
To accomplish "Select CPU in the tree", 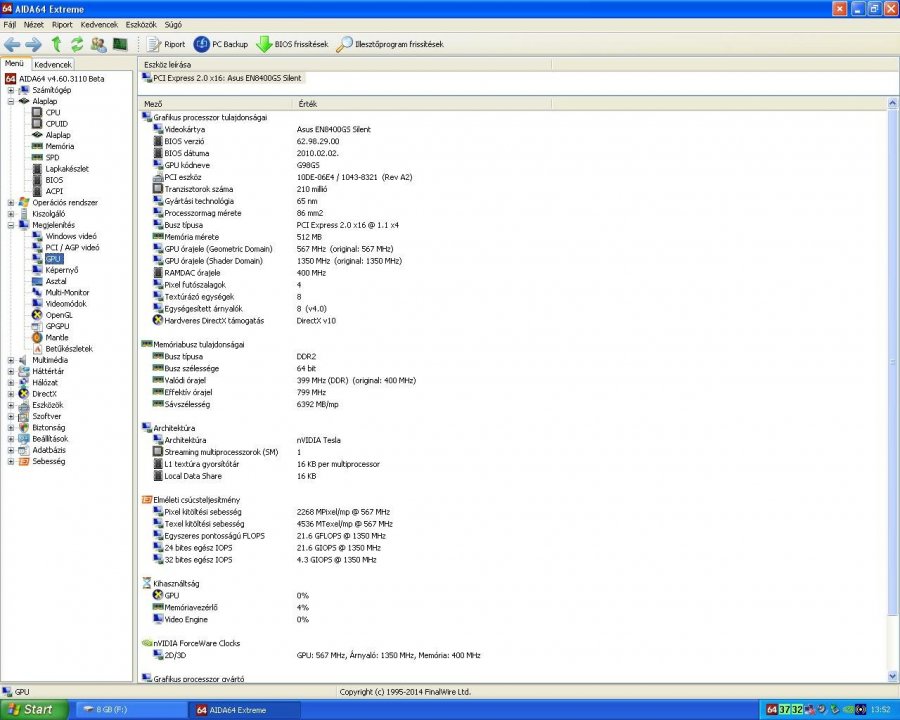I will click(53, 113).
